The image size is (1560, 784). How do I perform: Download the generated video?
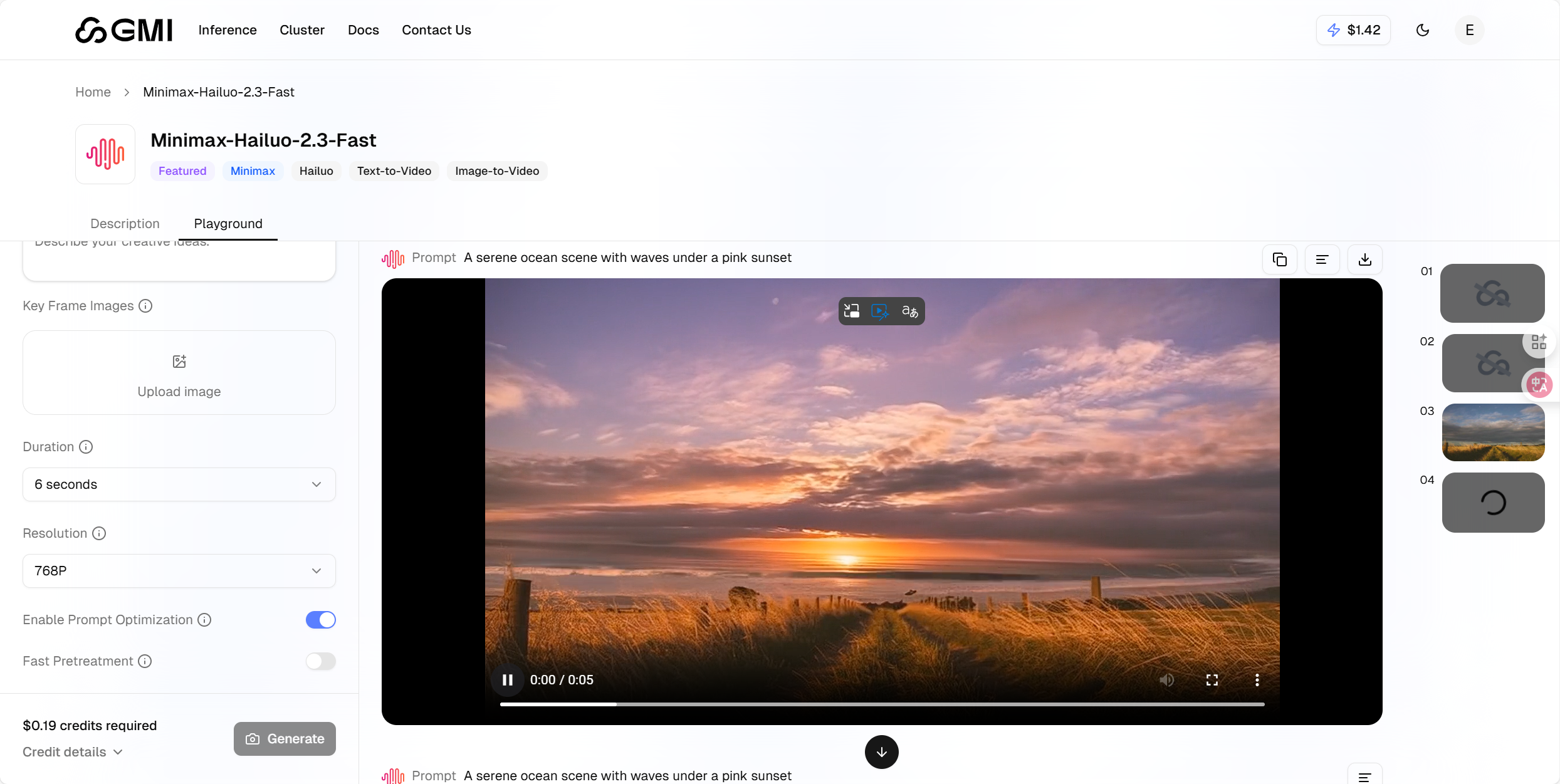[x=1364, y=259]
